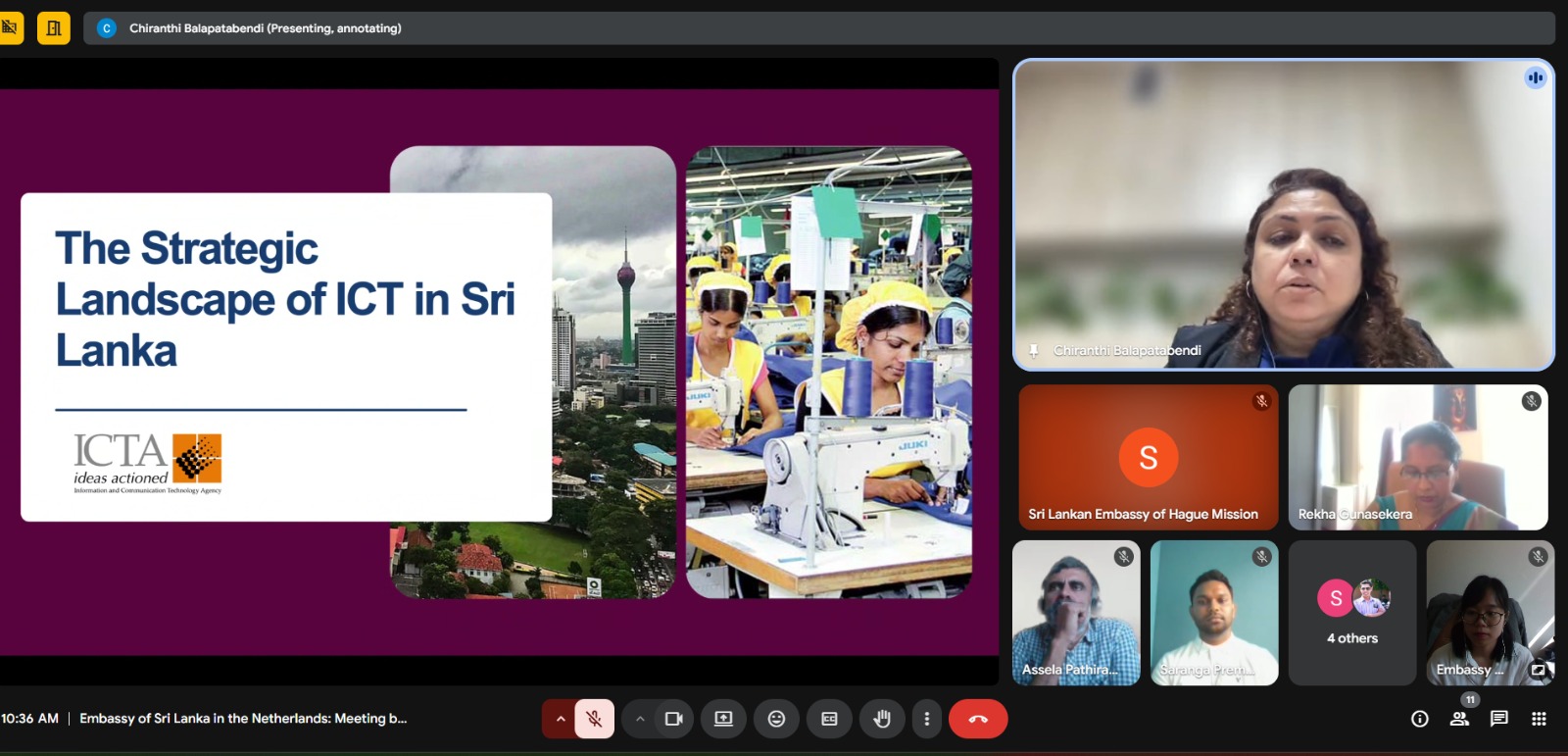
Task: Click muted mic icon on Rekha's tile
Action: [x=1531, y=400]
